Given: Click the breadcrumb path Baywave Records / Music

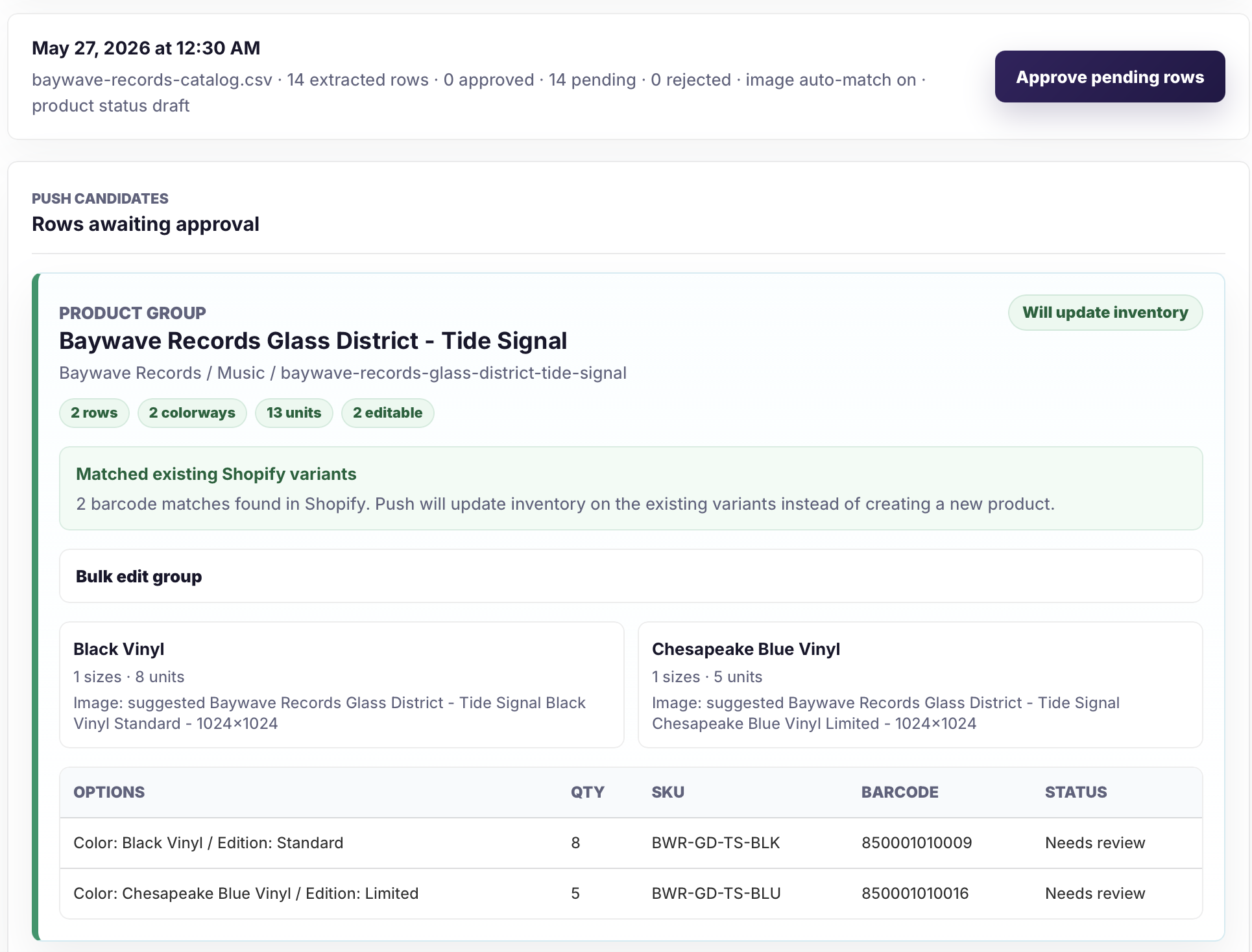Looking at the screenshot, I should 162,373.
